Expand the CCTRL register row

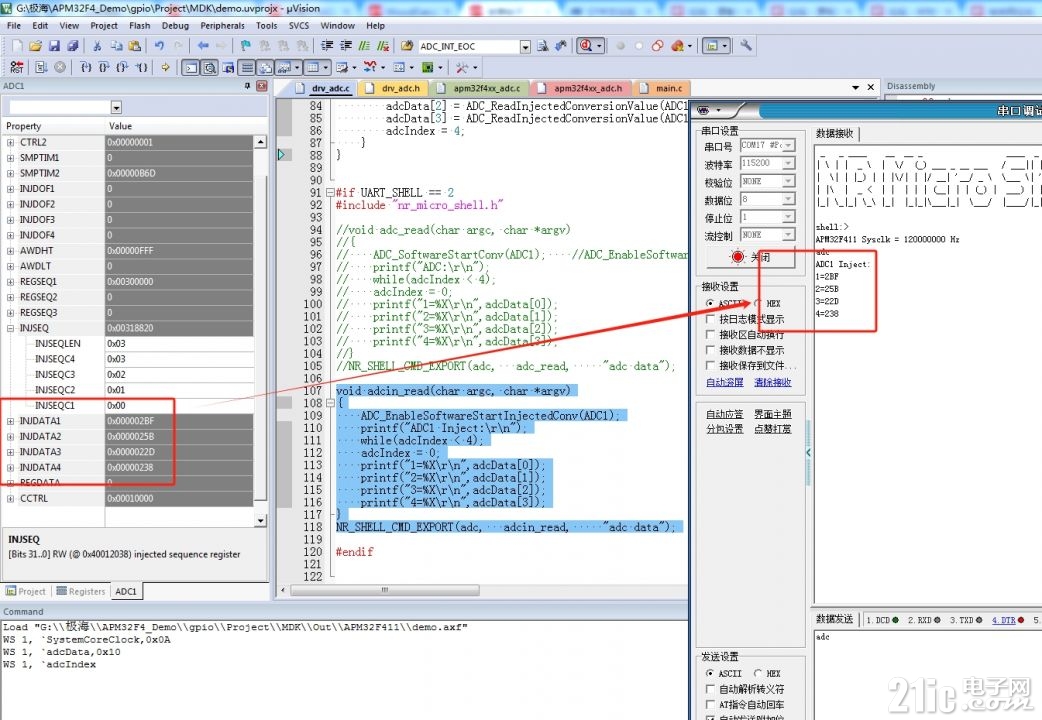click(11, 498)
